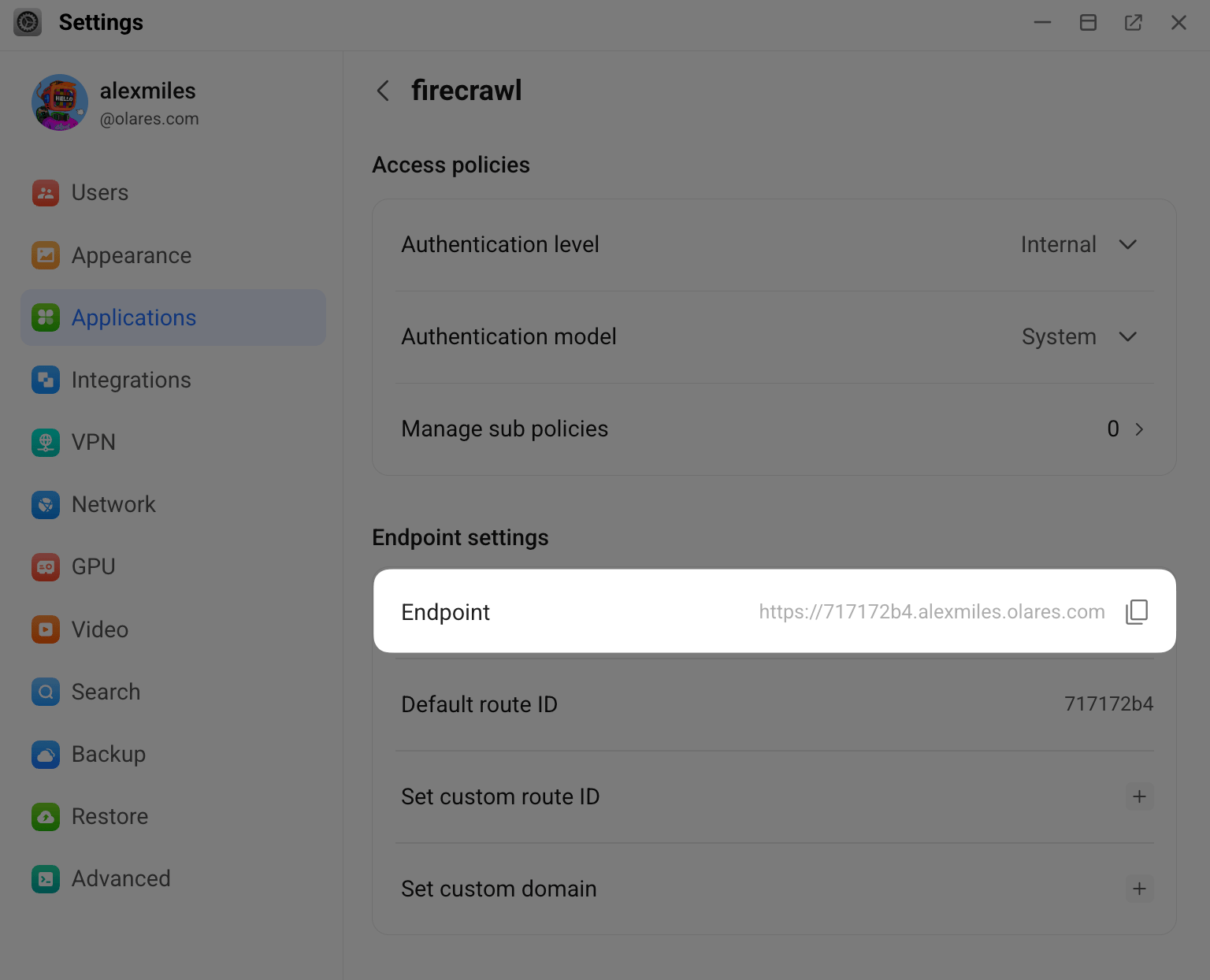Click the Access policies heading
This screenshot has width=1210, height=980.
coord(451,165)
